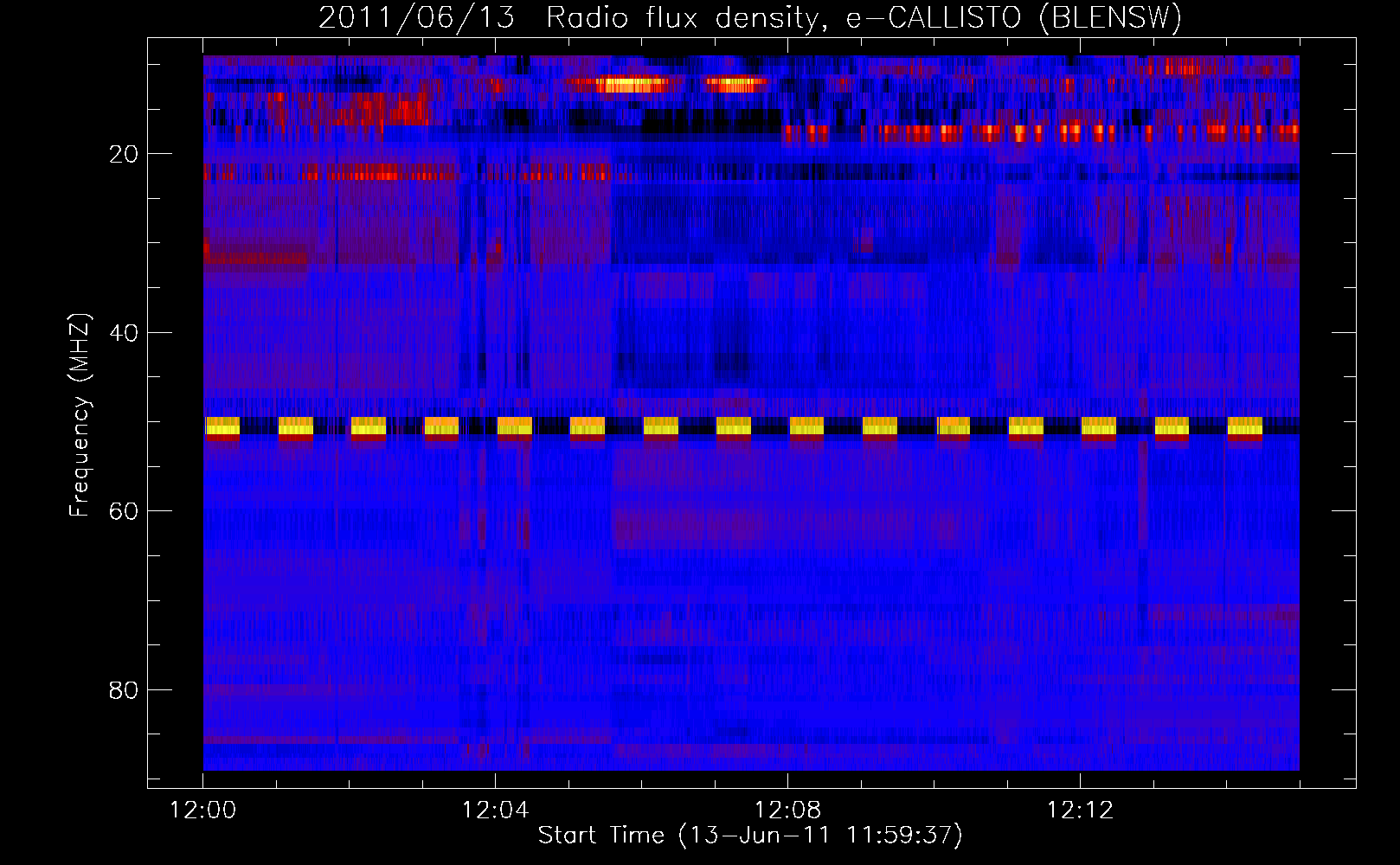Click the 12:12 time tick label
This screenshot has height=865, width=1400.
pos(1080,811)
